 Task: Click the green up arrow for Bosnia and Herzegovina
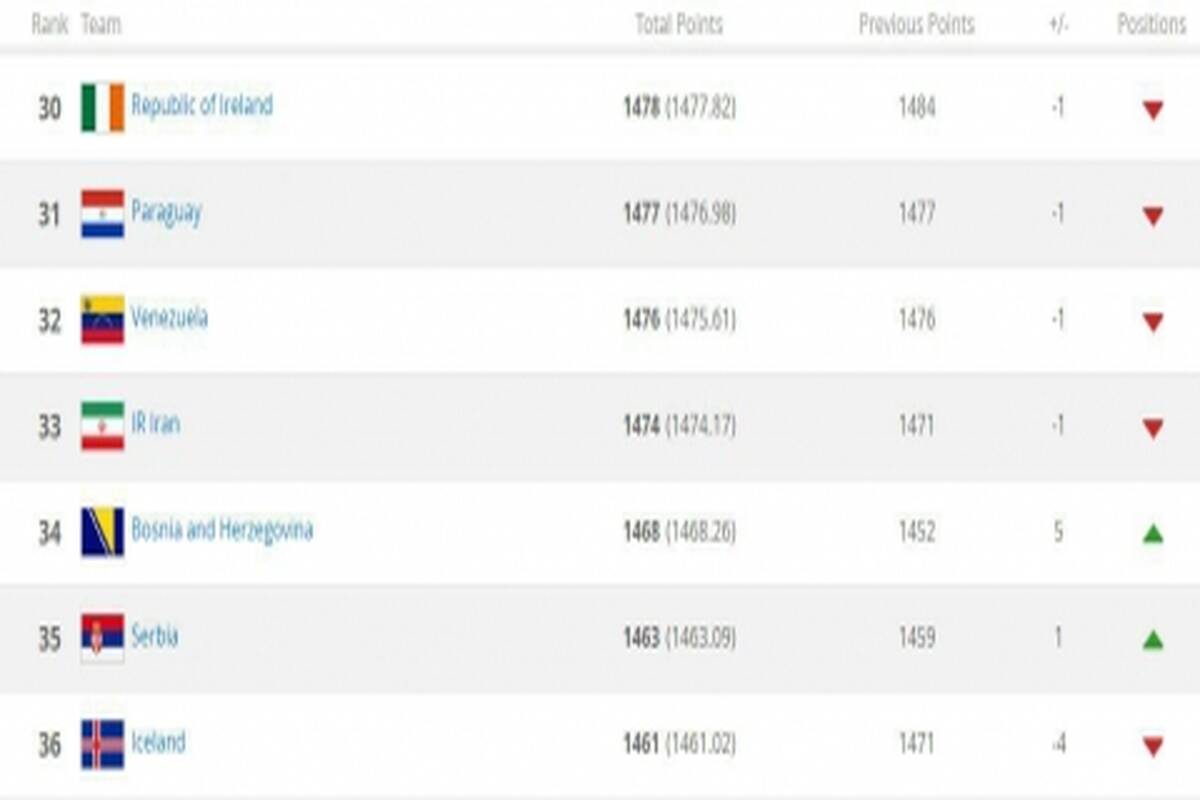(1153, 534)
